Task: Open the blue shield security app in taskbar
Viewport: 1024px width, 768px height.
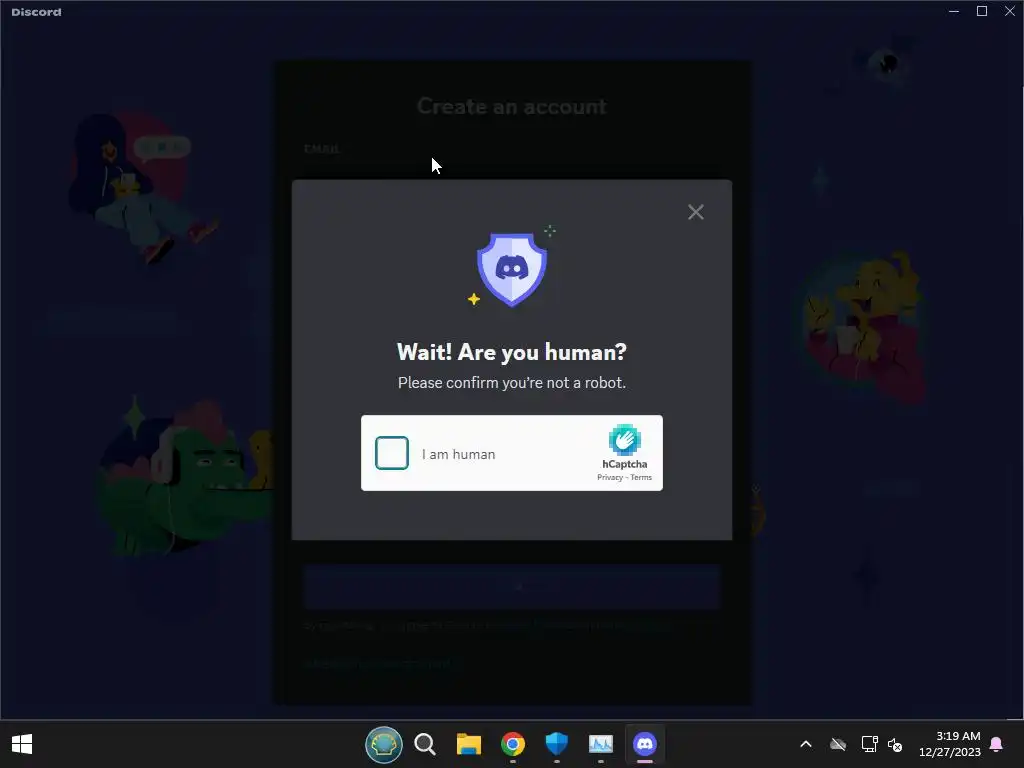Action: point(556,744)
